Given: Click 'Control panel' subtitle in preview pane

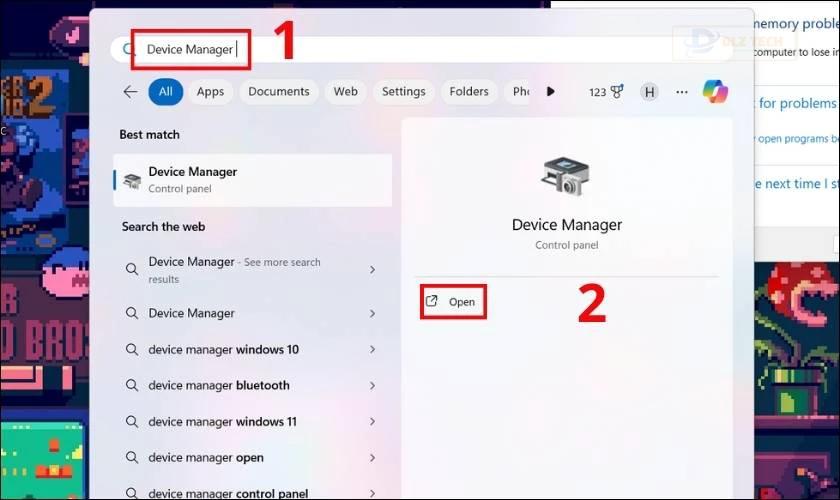Looking at the screenshot, I should pyautogui.click(x=567, y=245).
